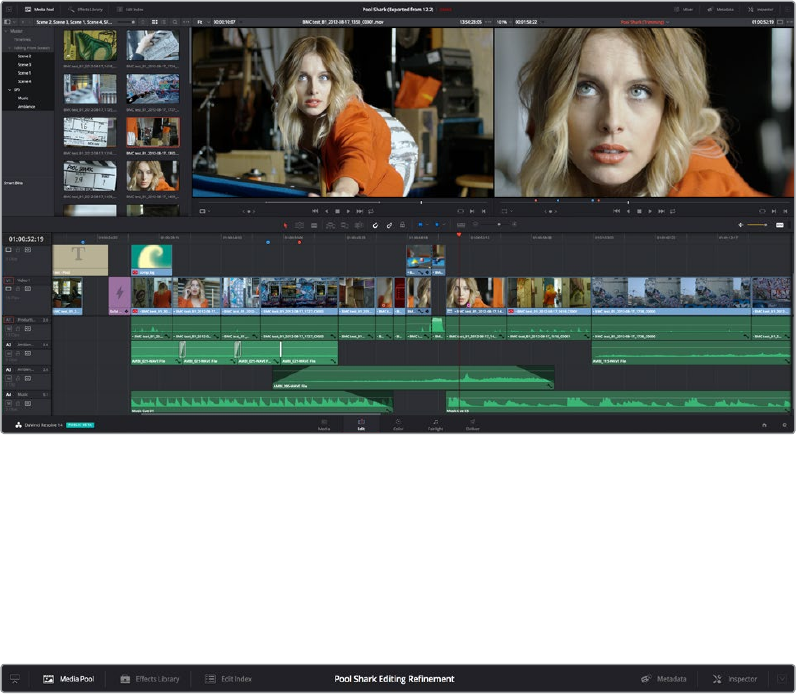Open timeline viewer mode dropdown below right image
Screen dimensions: 796x694
pos(506,211)
